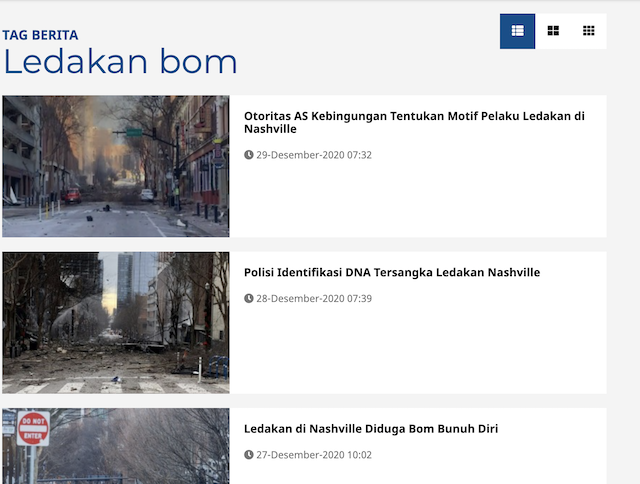Click the 28-Desember-2020 07:39 timestamp
640x484 pixels.
(x=314, y=298)
